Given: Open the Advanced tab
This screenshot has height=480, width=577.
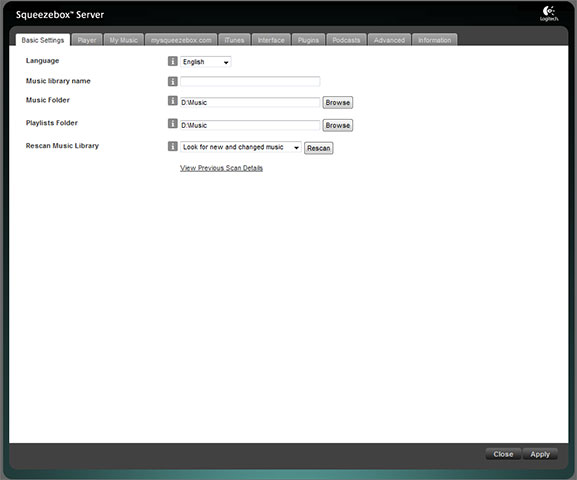Looking at the screenshot, I should (x=389, y=40).
